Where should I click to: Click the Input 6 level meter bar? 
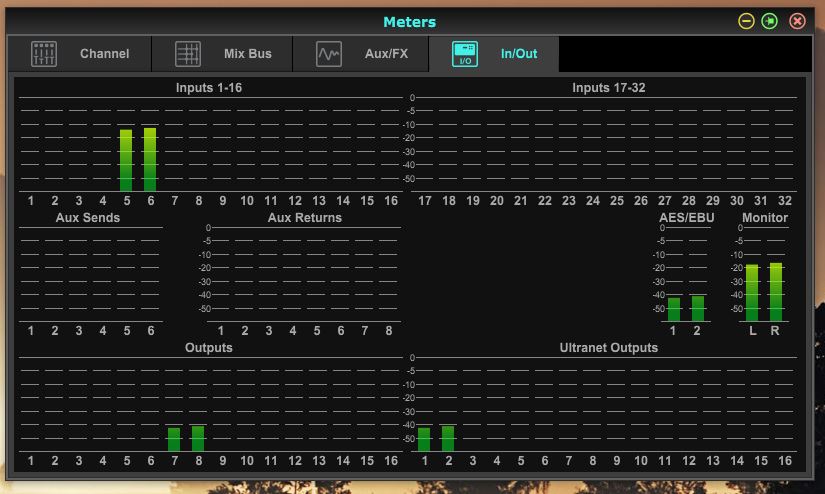pos(150,159)
